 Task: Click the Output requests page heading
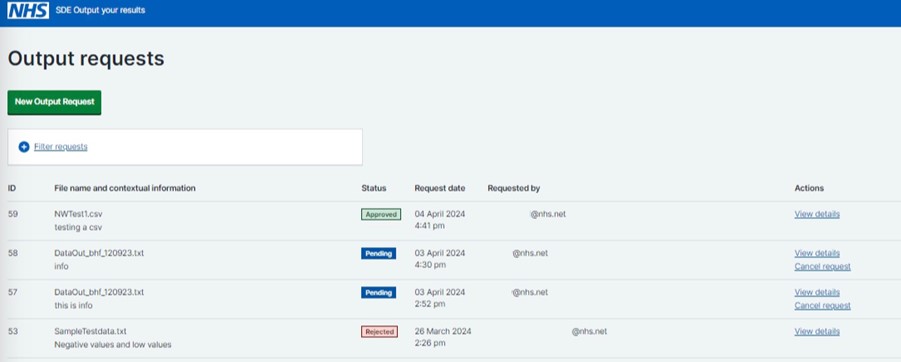86,59
